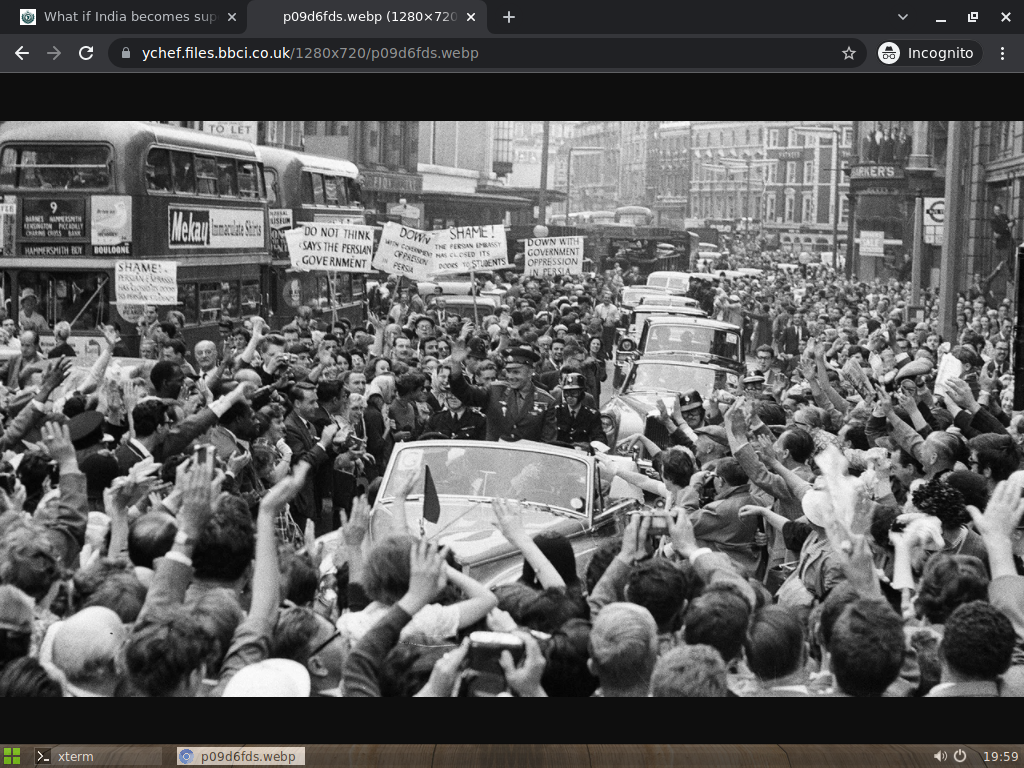Open the green applications menu in the taskbar
The width and height of the screenshot is (1024, 768).
click(12, 756)
